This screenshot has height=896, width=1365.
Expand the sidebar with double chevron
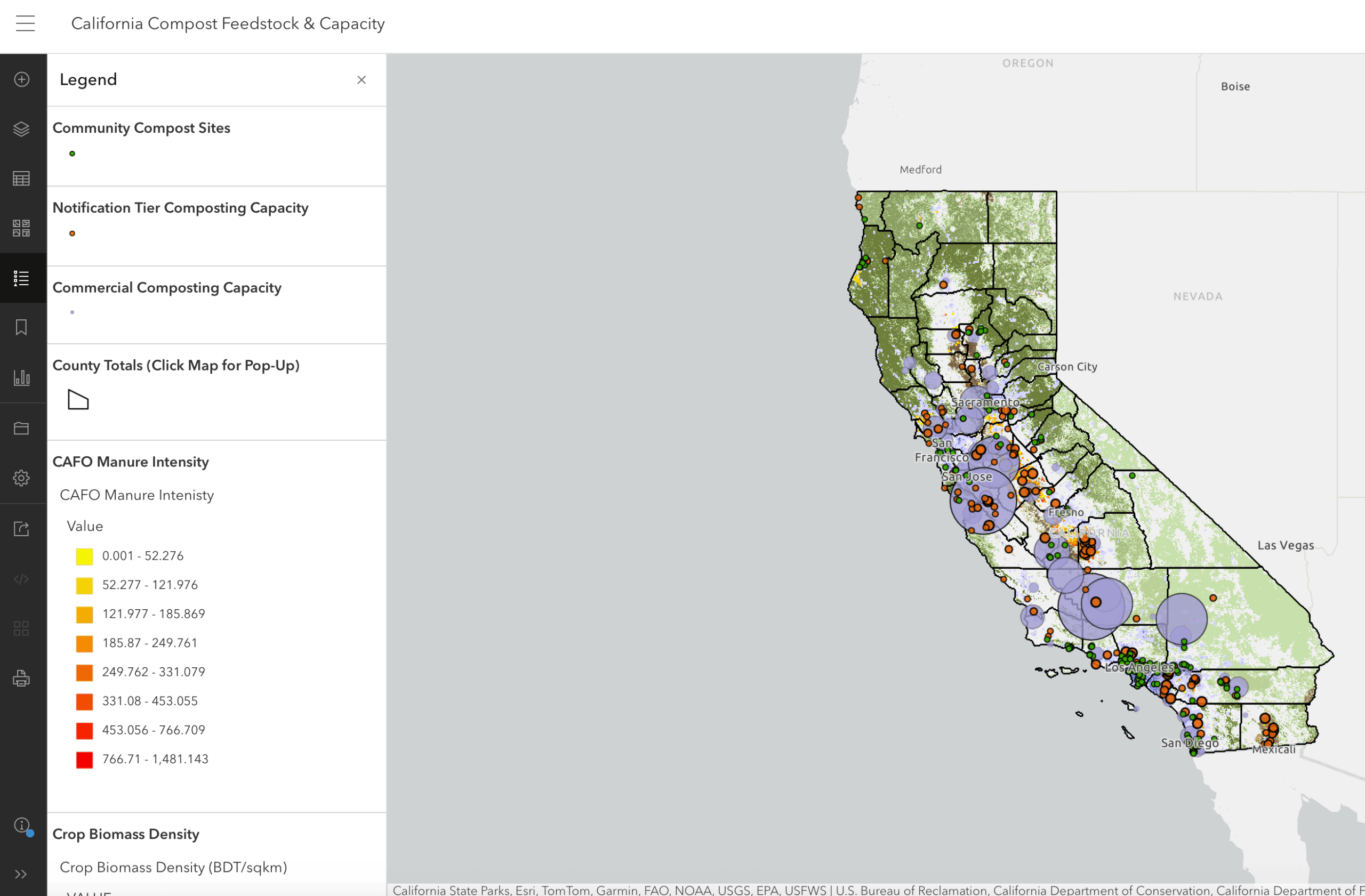click(22, 874)
